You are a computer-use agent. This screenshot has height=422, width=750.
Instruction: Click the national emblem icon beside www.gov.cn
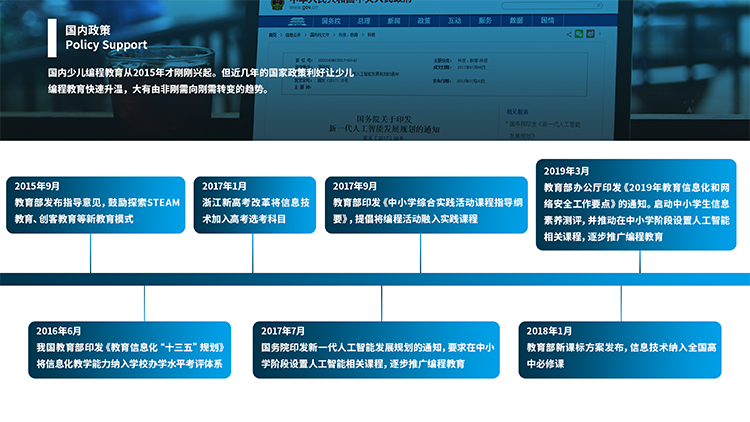pyautogui.click(x=277, y=4)
